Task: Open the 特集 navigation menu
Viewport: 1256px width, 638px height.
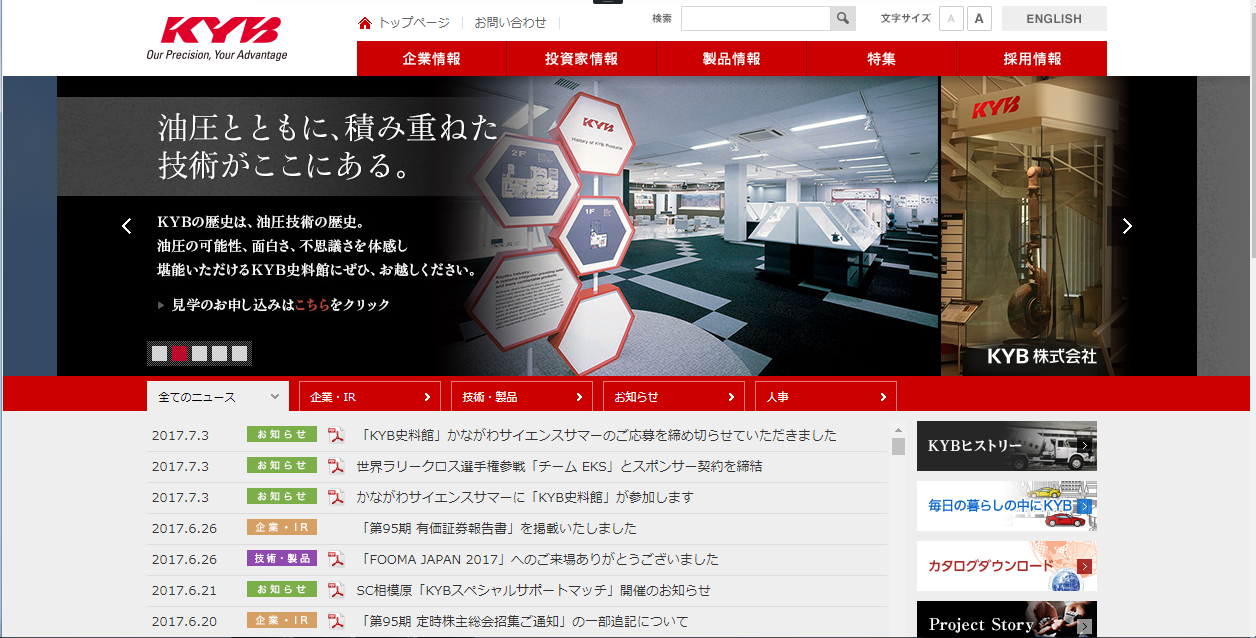Action: click(x=882, y=59)
